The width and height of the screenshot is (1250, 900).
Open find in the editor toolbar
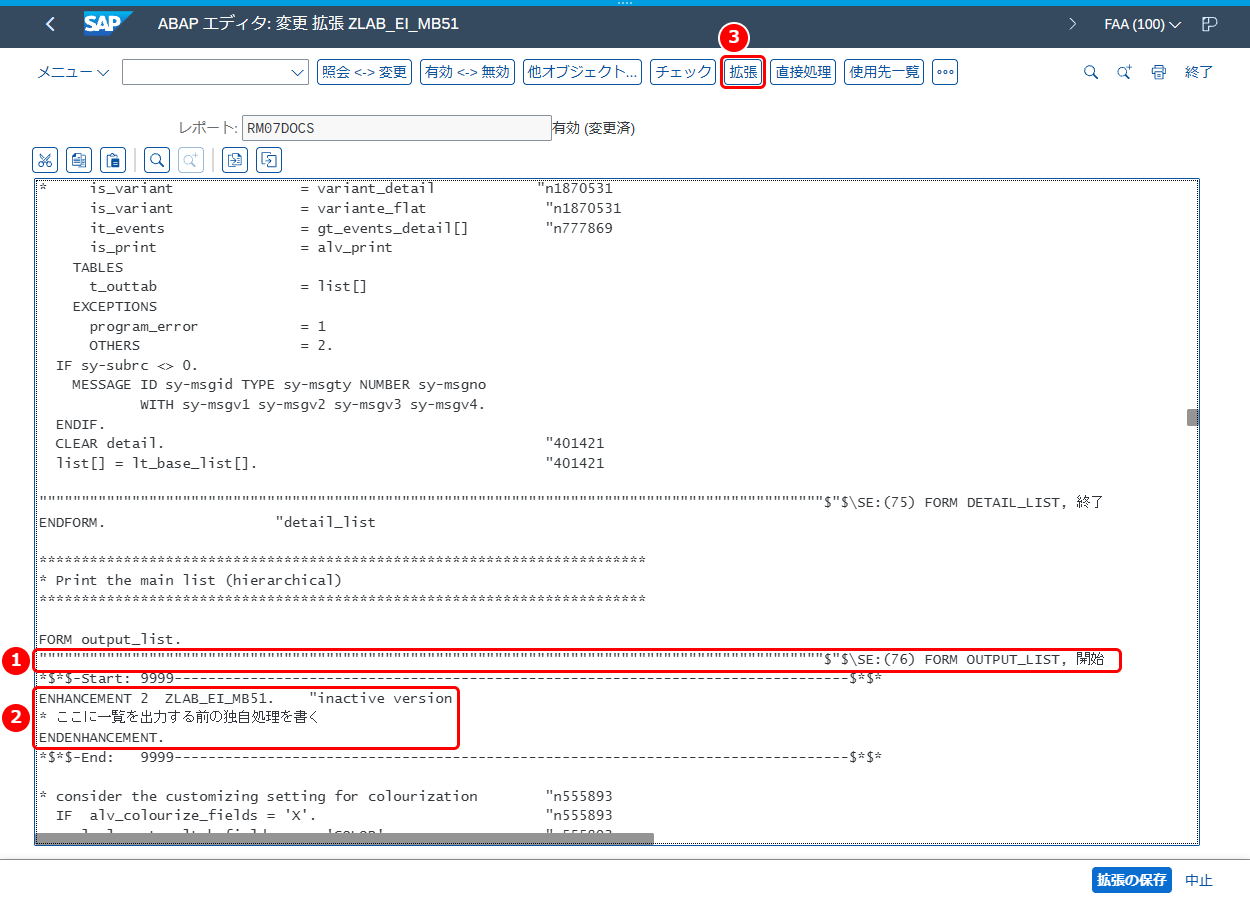coord(157,160)
